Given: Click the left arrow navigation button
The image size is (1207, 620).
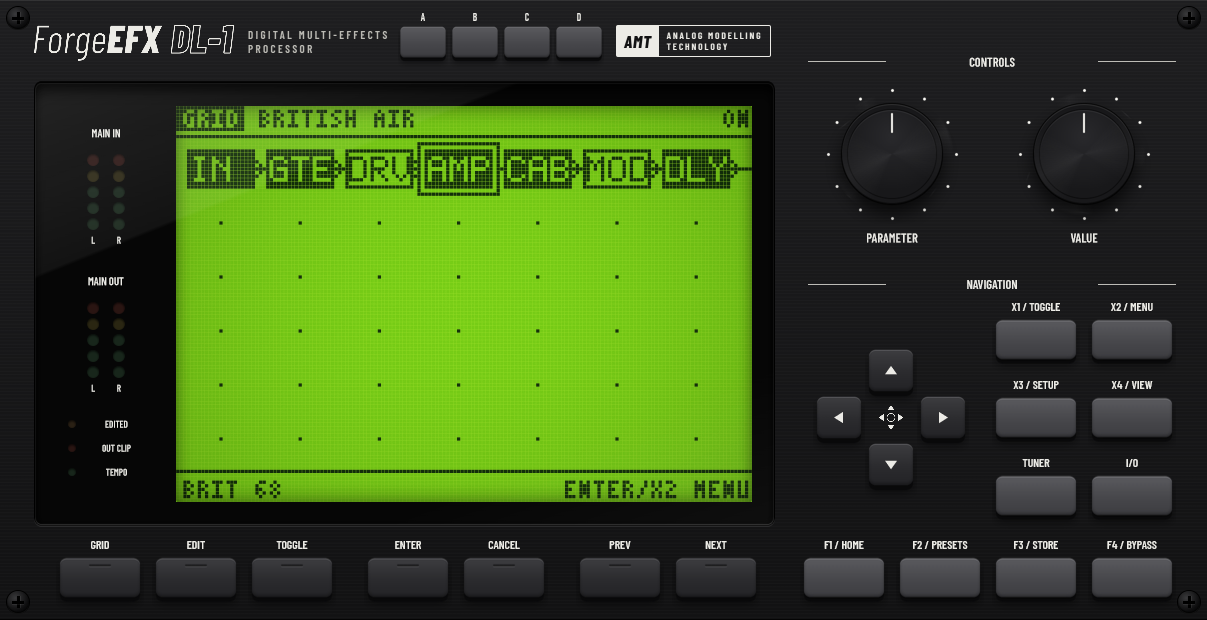Looking at the screenshot, I should tap(839, 417).
